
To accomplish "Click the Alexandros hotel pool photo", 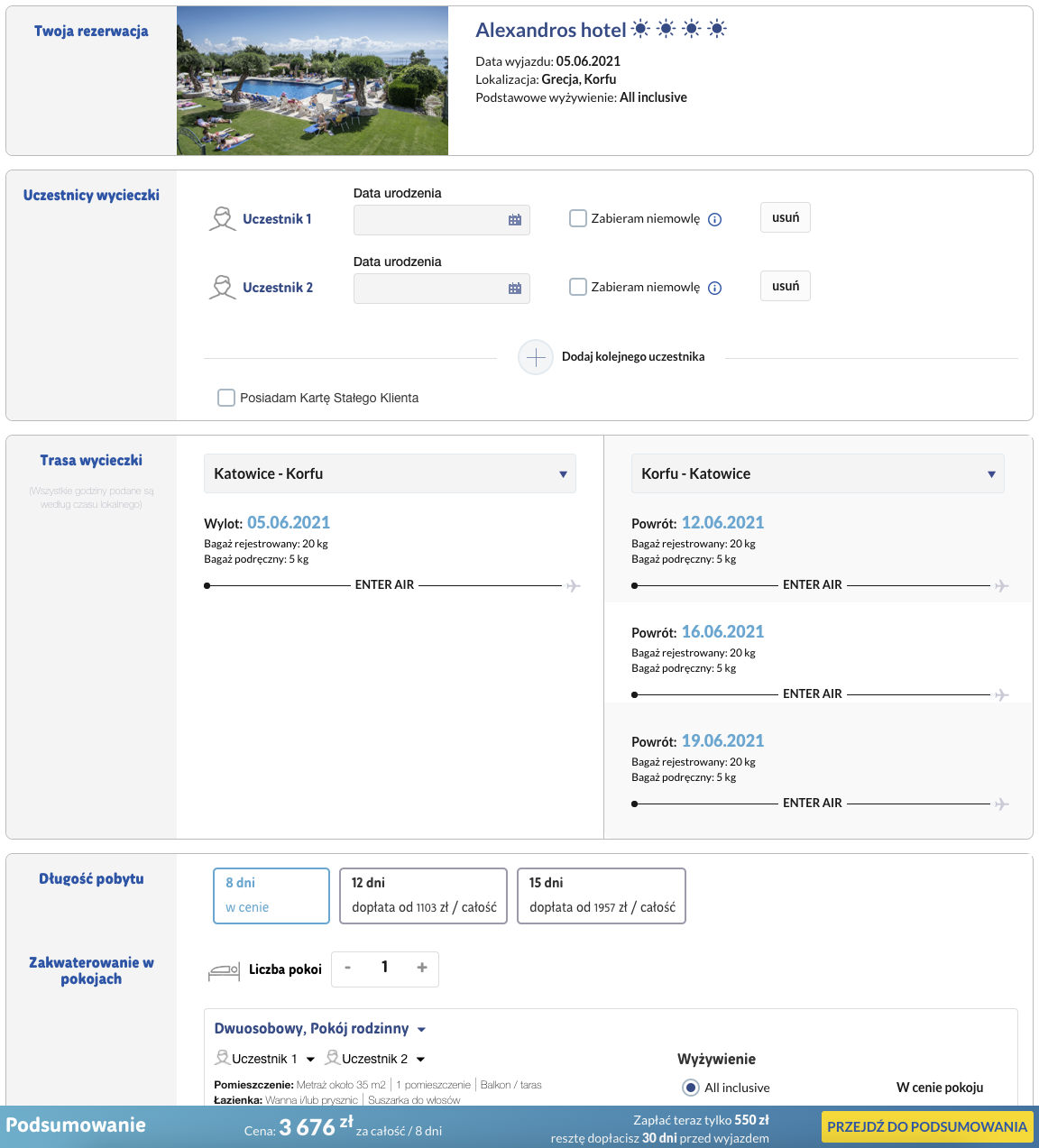I will point(312,81).
